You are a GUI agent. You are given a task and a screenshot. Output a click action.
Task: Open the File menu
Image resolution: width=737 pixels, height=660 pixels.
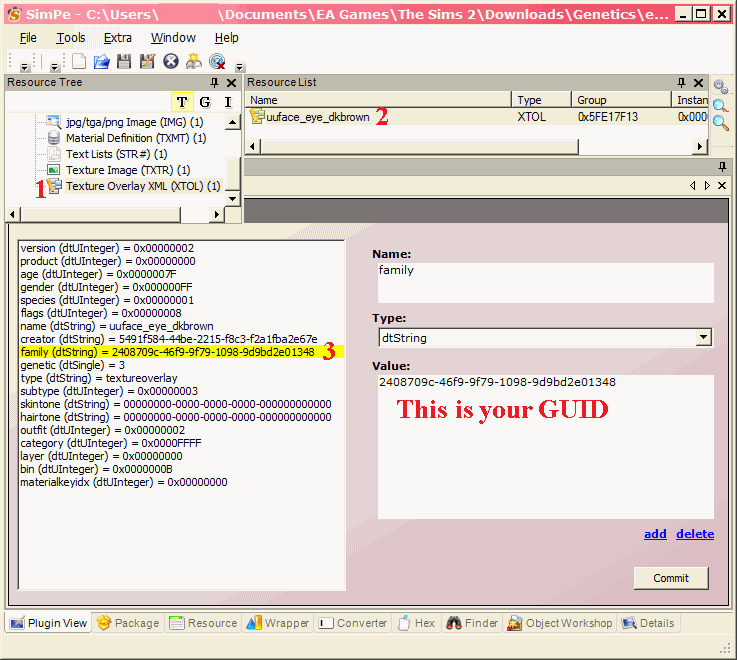(x=28, y=38)
